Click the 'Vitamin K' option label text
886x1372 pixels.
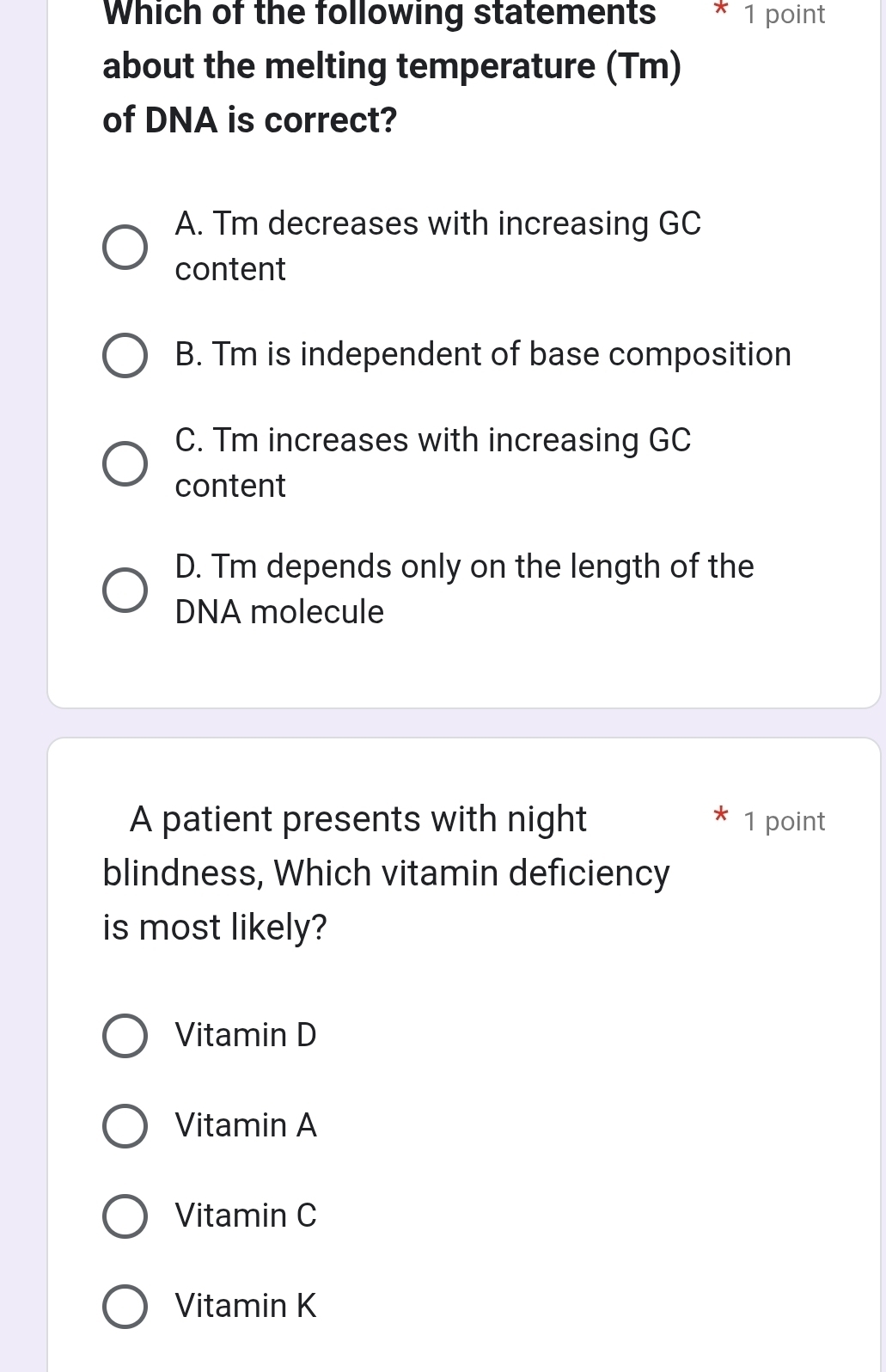pos(246,1306)
